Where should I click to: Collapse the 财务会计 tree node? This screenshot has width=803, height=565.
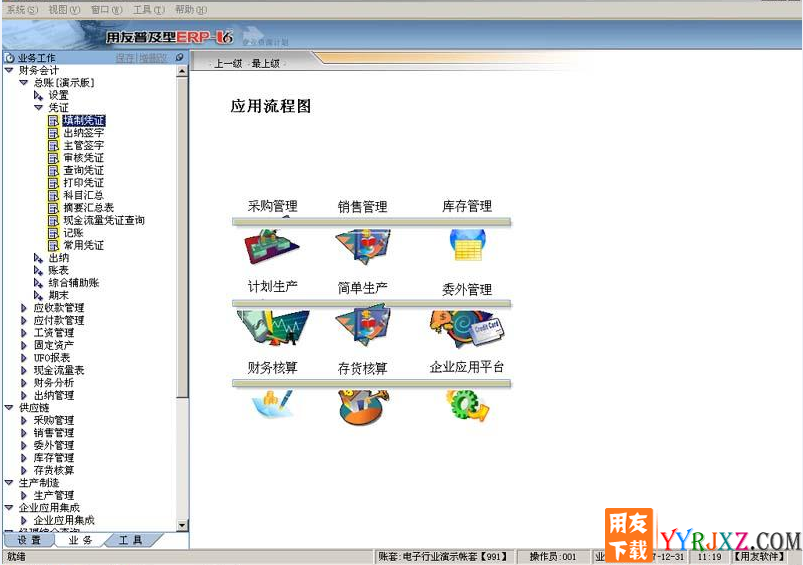[9, 70]
